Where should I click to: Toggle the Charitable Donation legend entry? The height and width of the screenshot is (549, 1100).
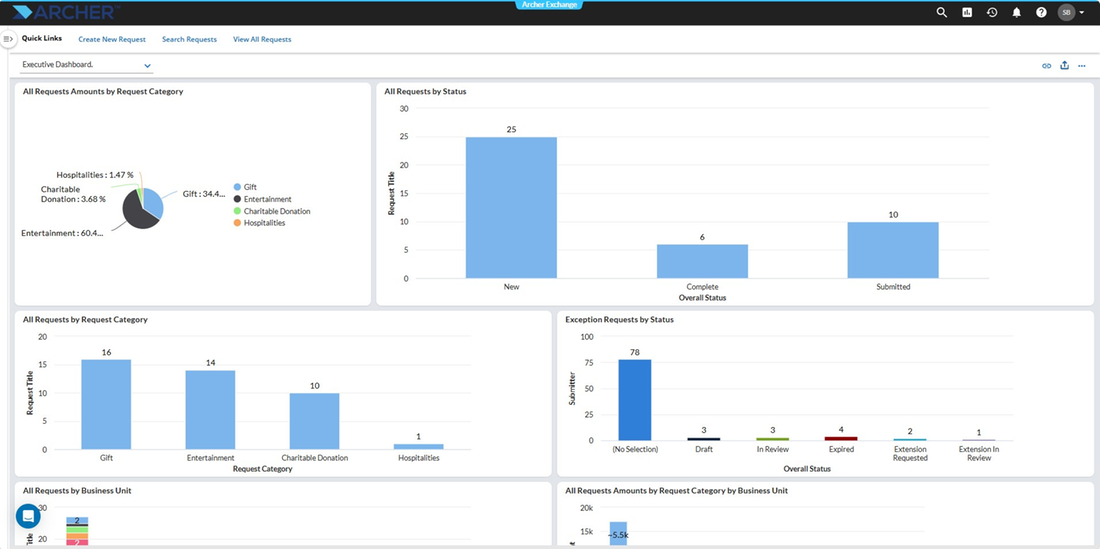(271, 211)
